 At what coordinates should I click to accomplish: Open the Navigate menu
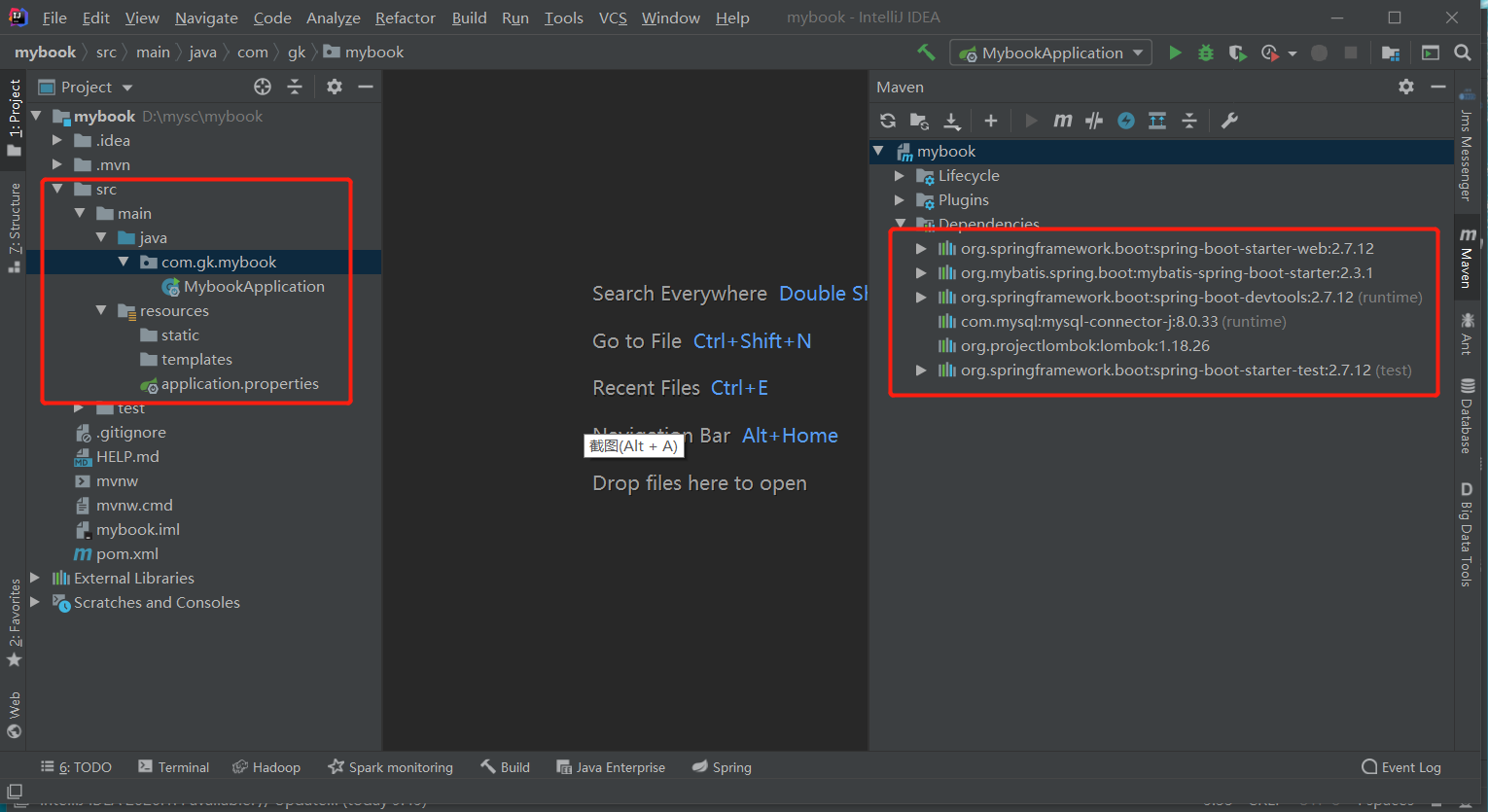click(x=206, y=18)
